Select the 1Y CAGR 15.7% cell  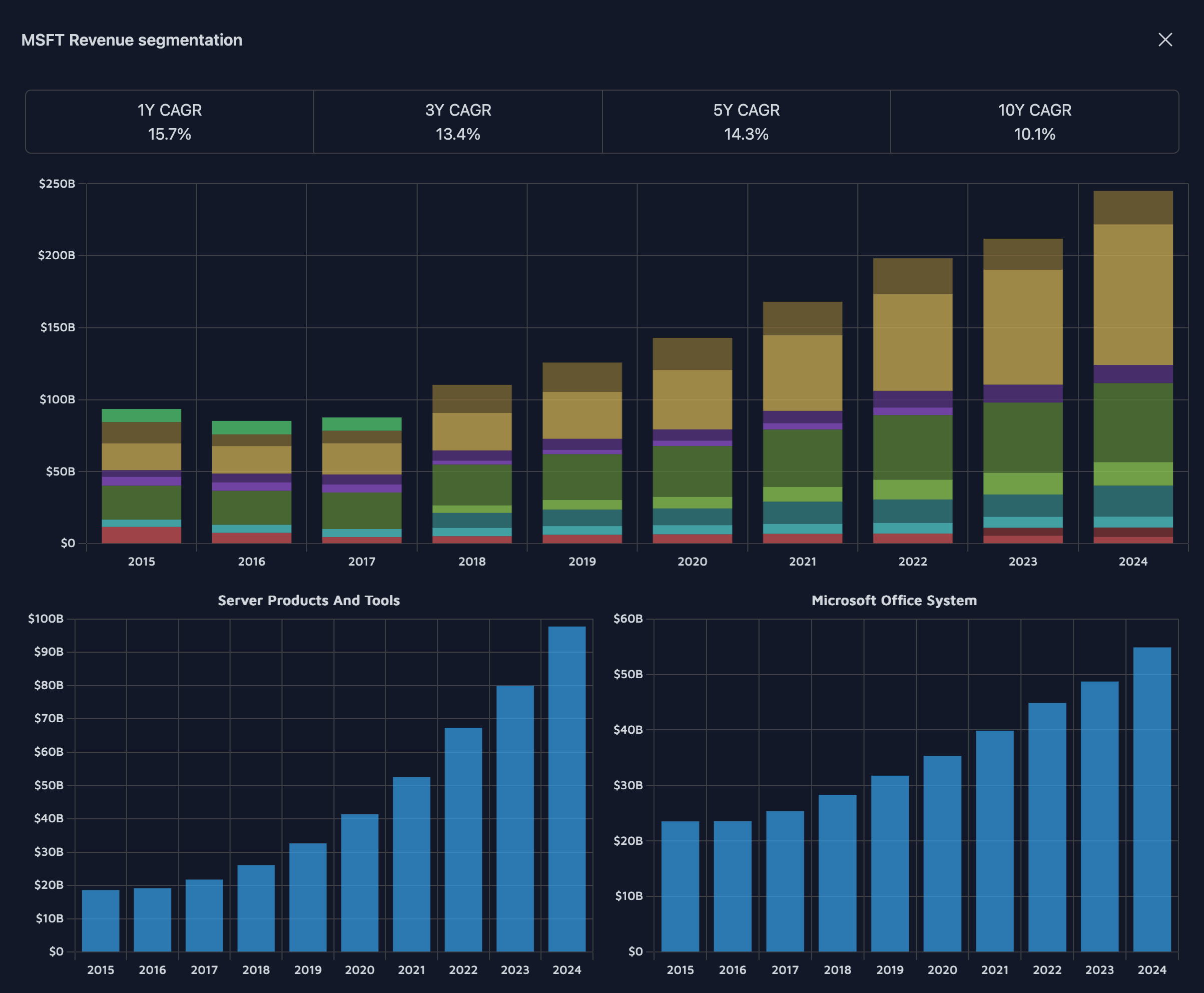[170, 122]
